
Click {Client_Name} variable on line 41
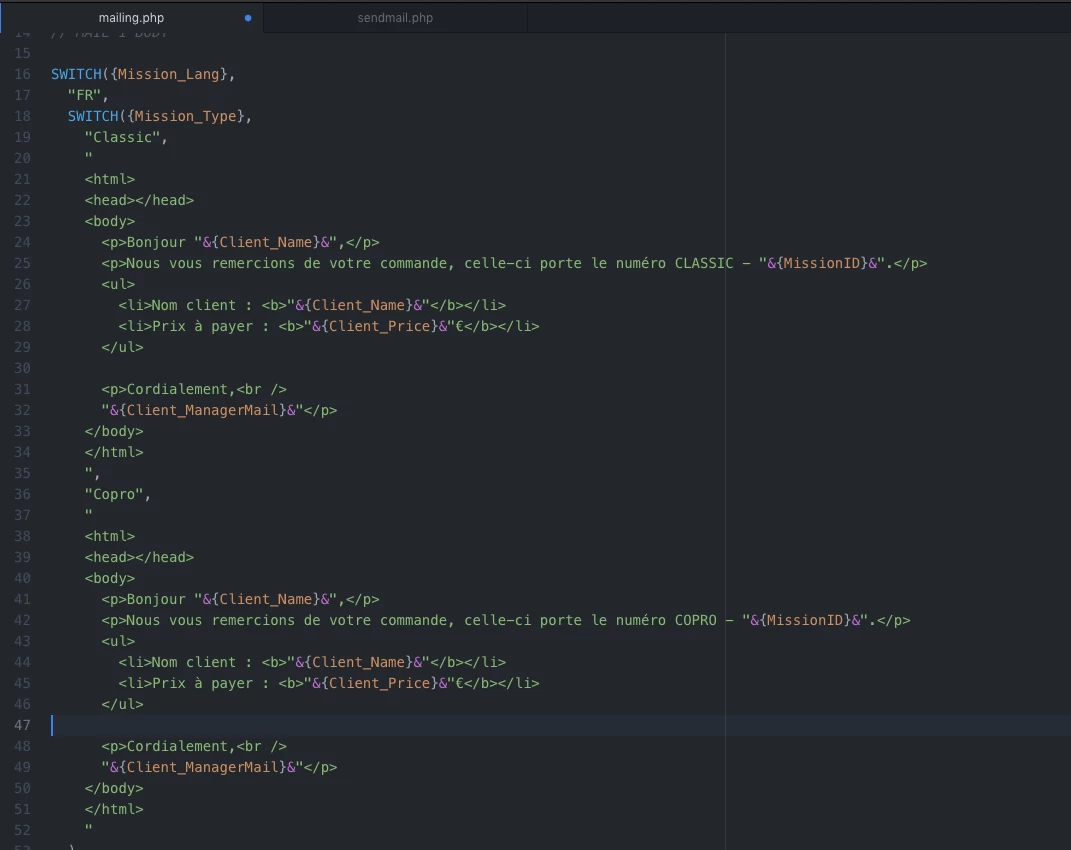click(266, 599)
